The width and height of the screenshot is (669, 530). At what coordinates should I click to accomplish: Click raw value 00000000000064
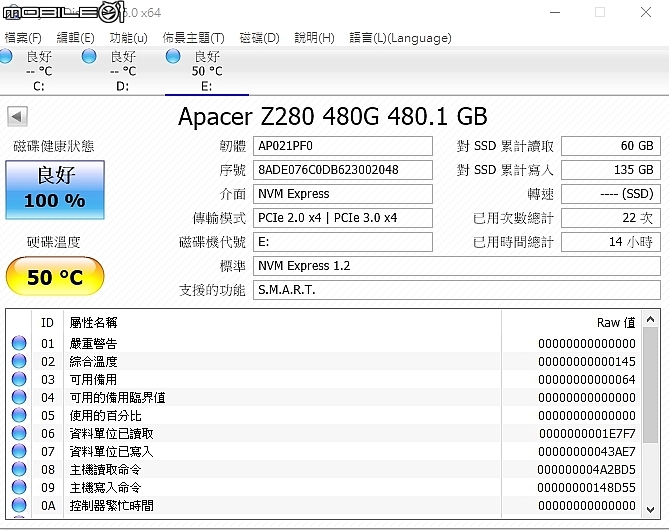click(587, 379)
